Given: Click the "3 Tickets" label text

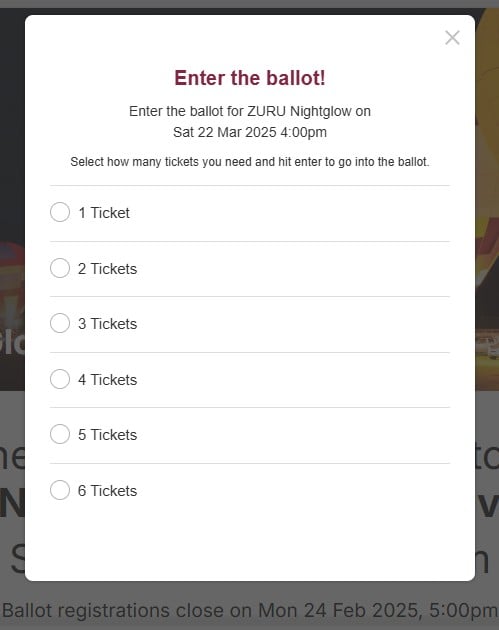Looking at the screenshot, I should 107,324.
